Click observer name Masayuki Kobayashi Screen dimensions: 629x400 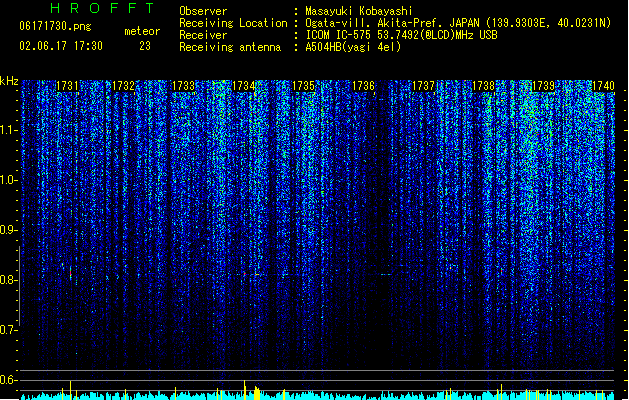(359, 11)
